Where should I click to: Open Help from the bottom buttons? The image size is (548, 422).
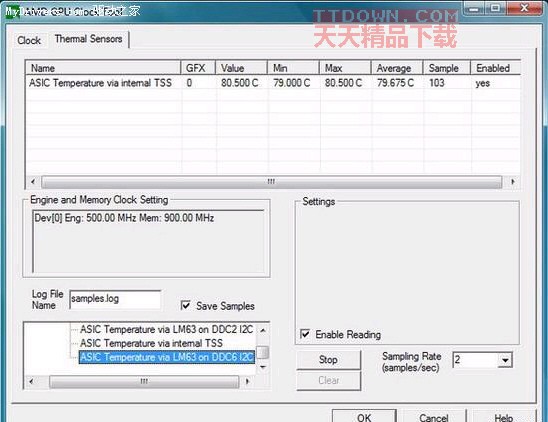coord(504,416)
